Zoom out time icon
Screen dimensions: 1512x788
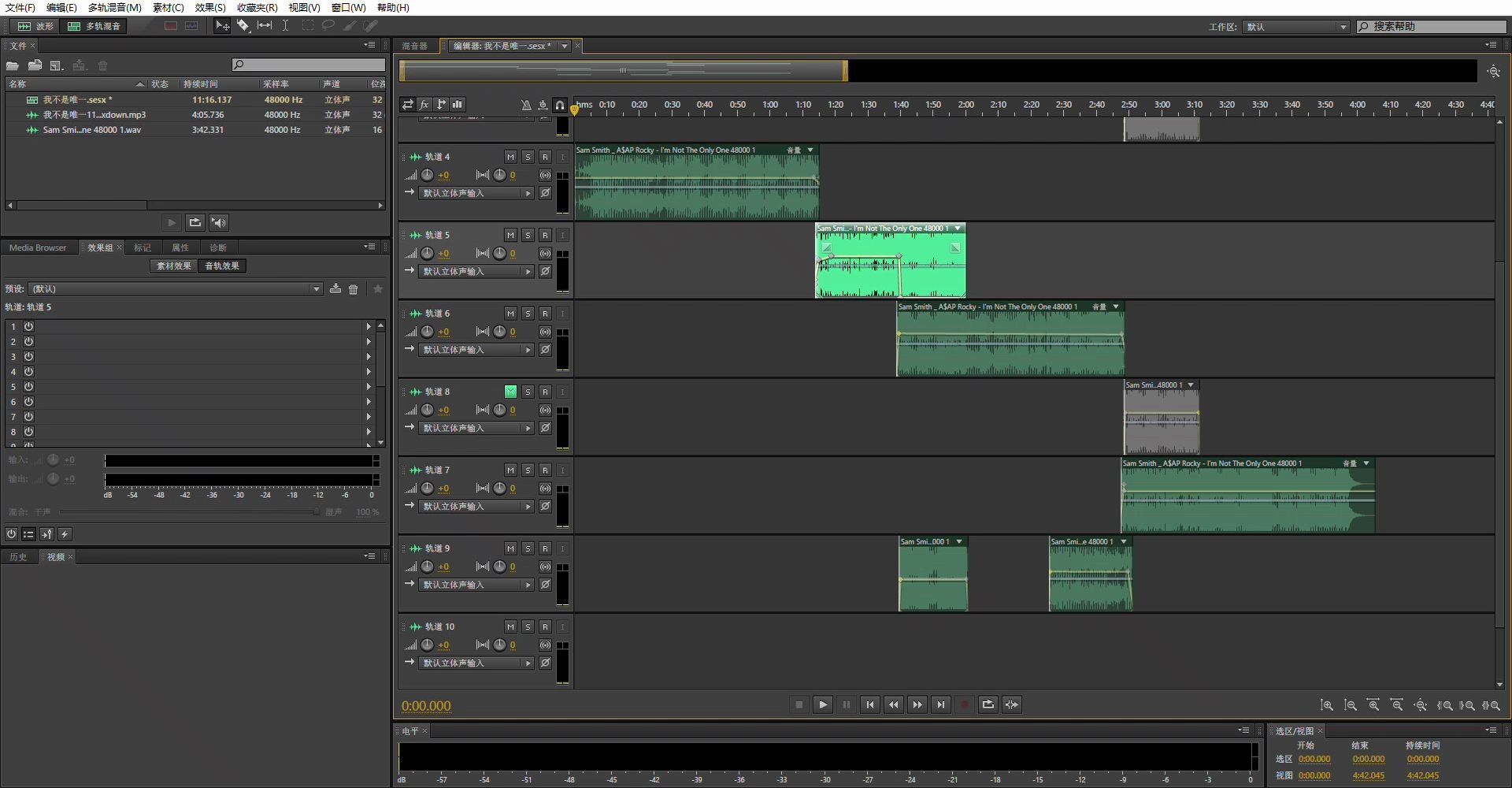pos(1398,705)
